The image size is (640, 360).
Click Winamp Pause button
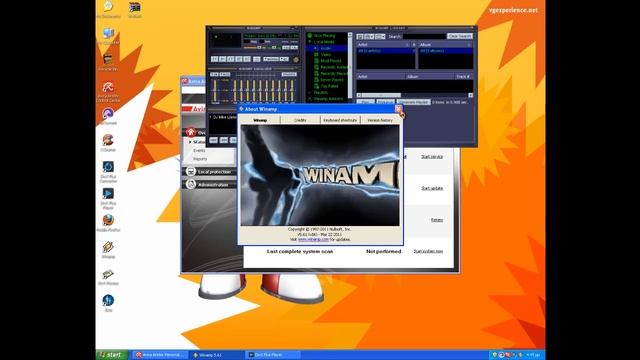231,59
